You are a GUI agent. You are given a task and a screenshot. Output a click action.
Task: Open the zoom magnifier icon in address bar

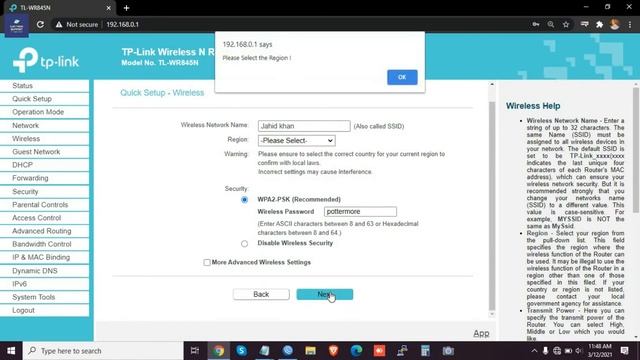551,24
